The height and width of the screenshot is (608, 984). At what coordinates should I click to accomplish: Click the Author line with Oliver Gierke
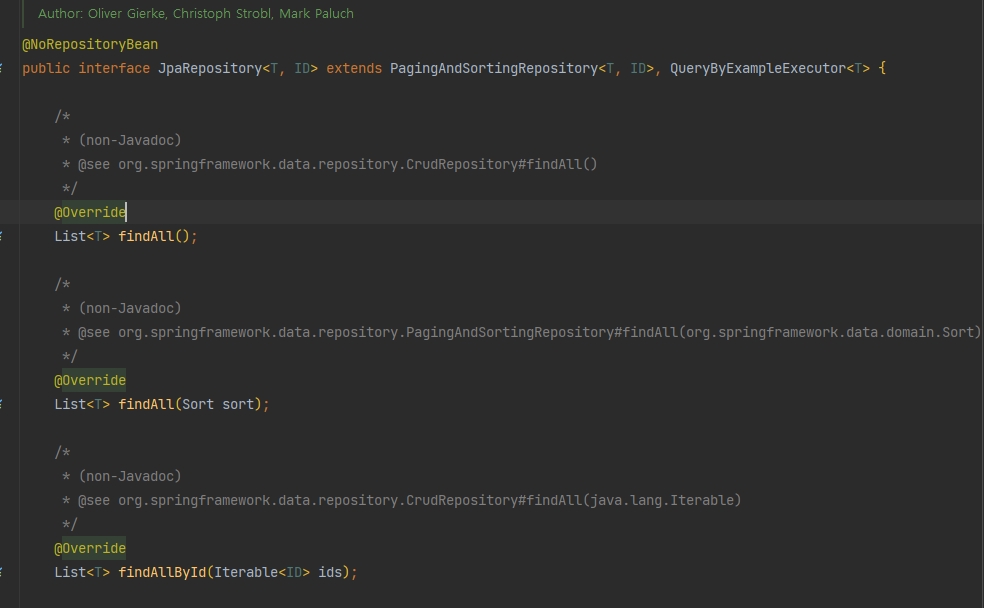[196, 14]
